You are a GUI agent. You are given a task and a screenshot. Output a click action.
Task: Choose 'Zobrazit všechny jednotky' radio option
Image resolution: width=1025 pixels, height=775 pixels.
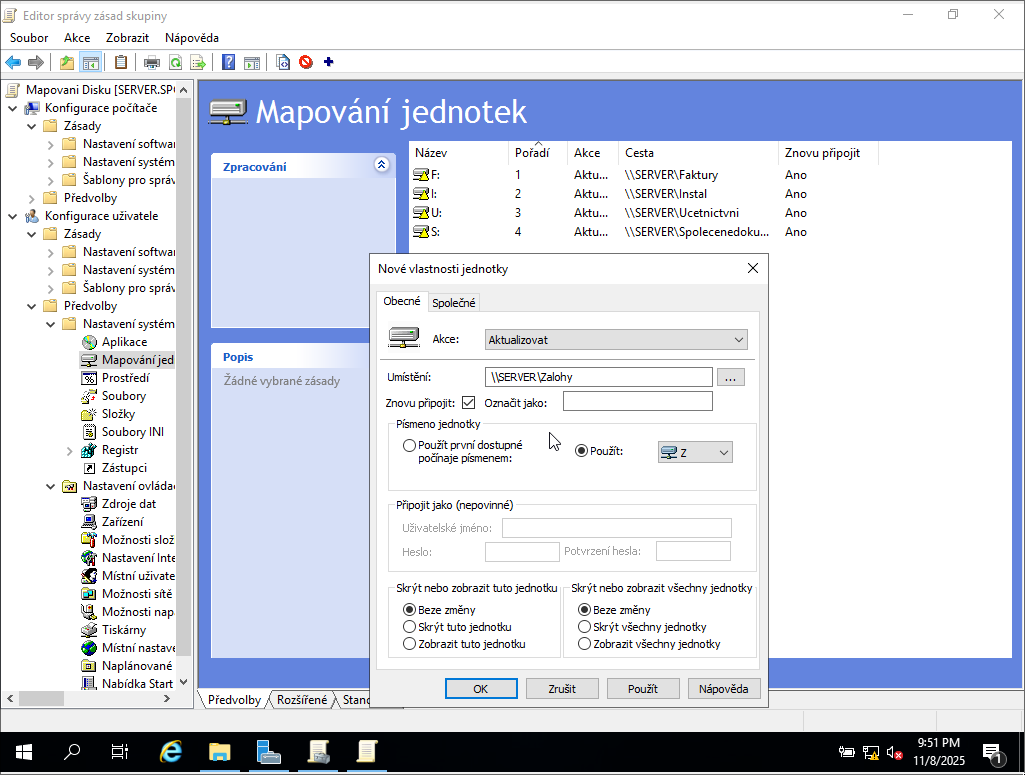click(584, 644)
